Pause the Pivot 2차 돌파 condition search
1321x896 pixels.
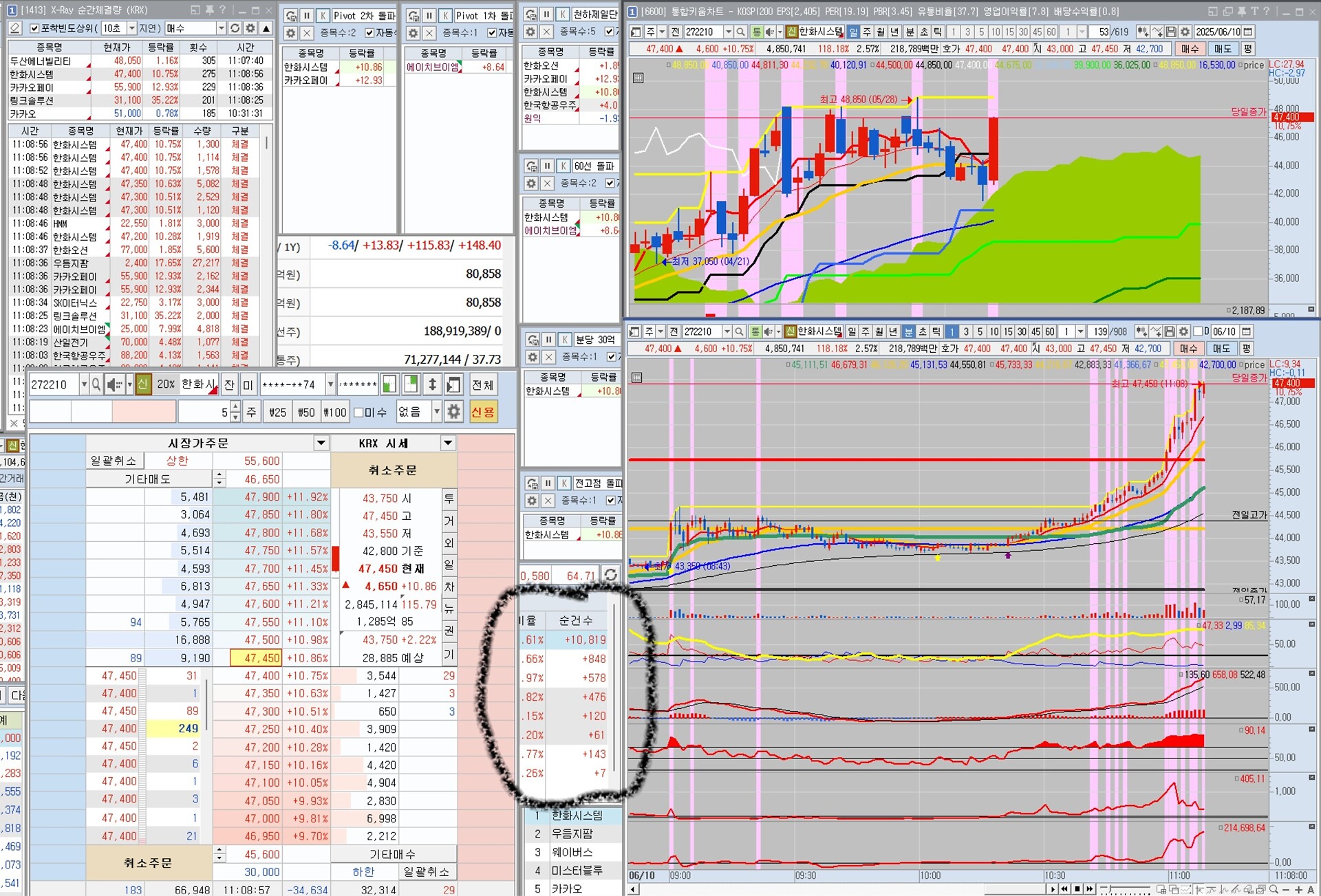tap(307, 15)
